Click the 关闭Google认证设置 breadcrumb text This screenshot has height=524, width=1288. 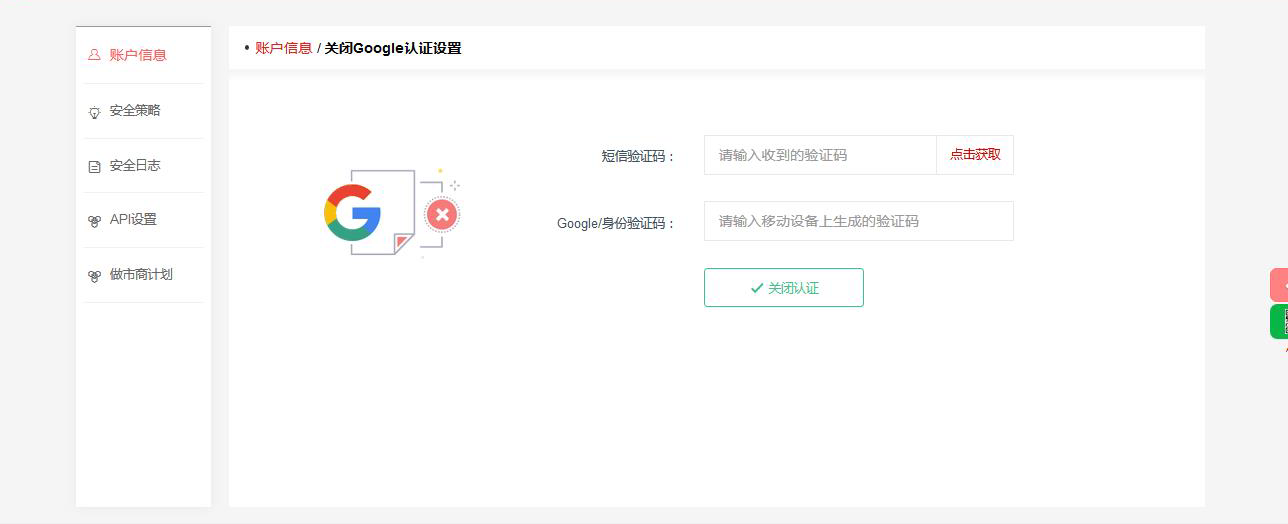point(393,48)
